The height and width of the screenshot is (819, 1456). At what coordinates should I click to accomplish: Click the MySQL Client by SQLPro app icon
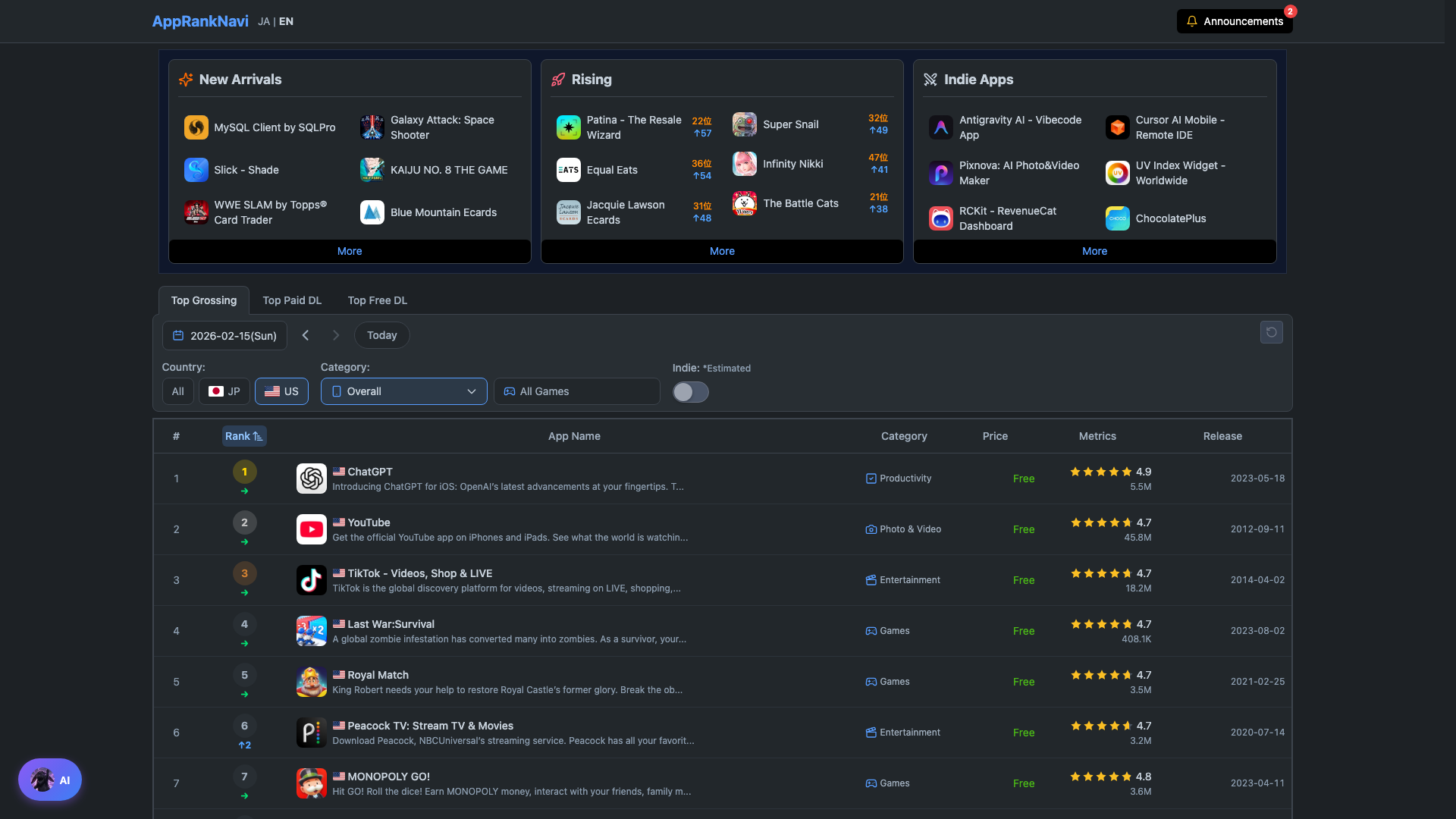click(196, 127)
